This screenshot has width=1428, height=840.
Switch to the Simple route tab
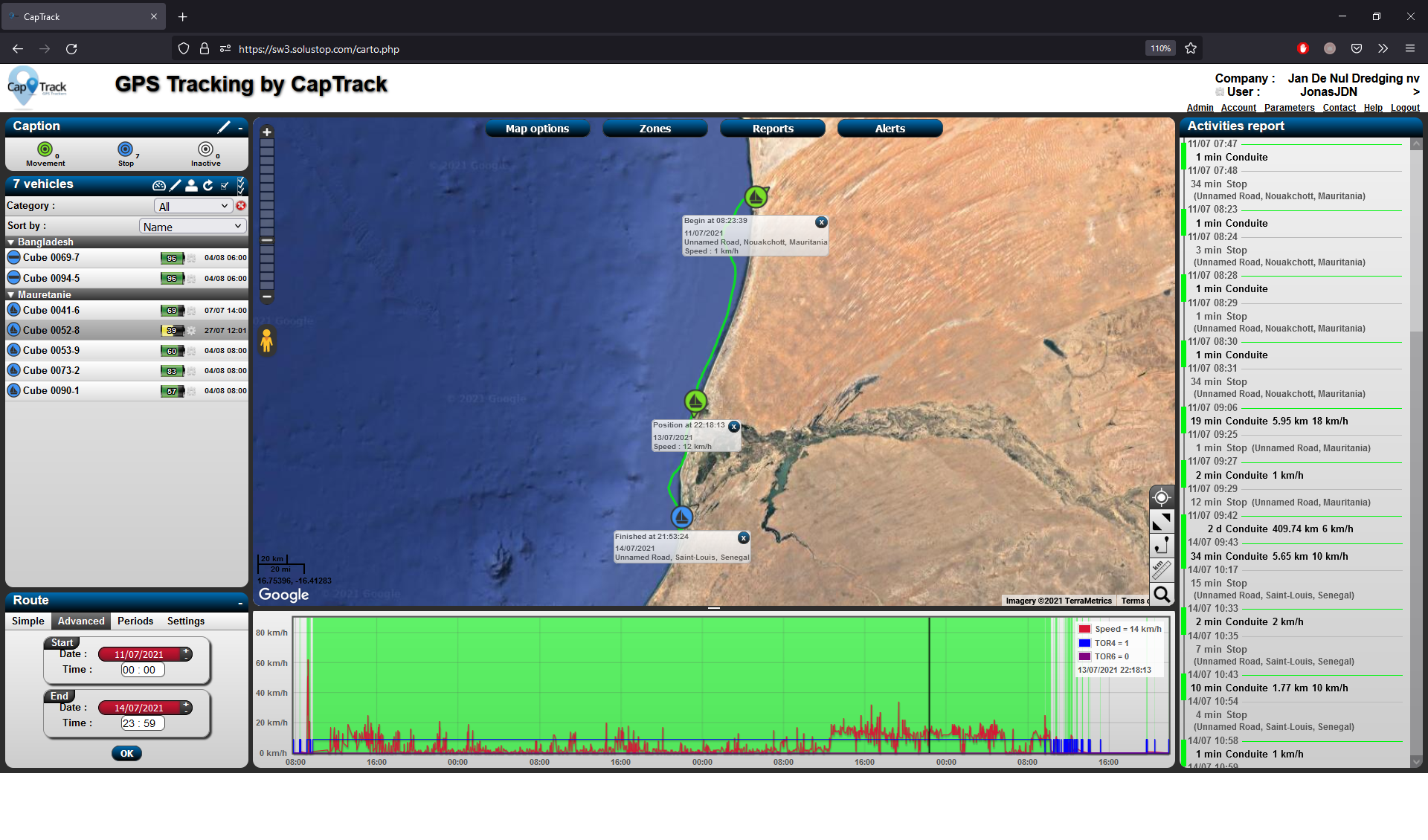coord(28,621)
